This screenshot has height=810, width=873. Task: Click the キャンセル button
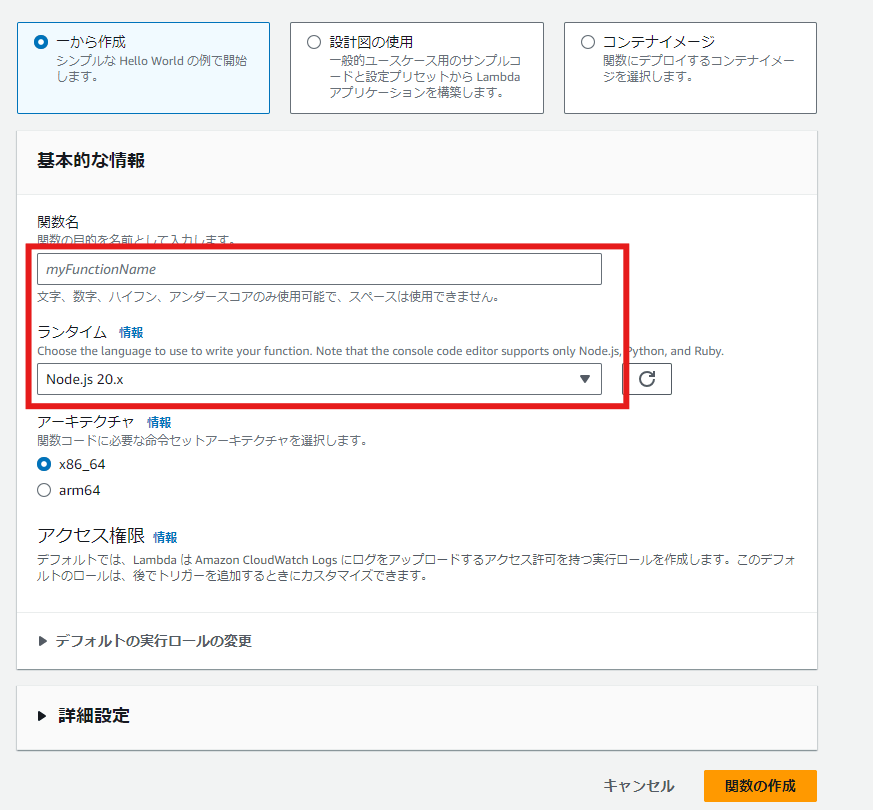click(639, 786)
